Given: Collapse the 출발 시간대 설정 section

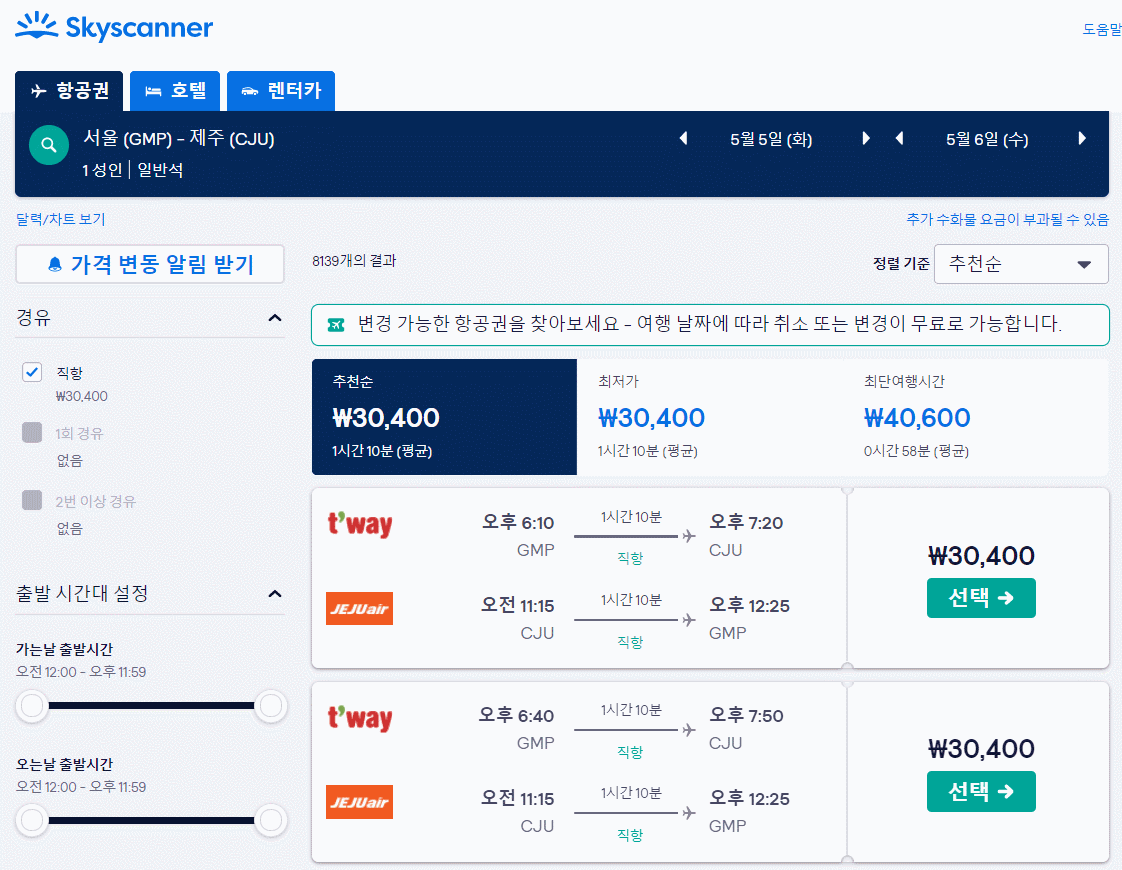Looking at the screenshot, I should click(x=275, y=594).
